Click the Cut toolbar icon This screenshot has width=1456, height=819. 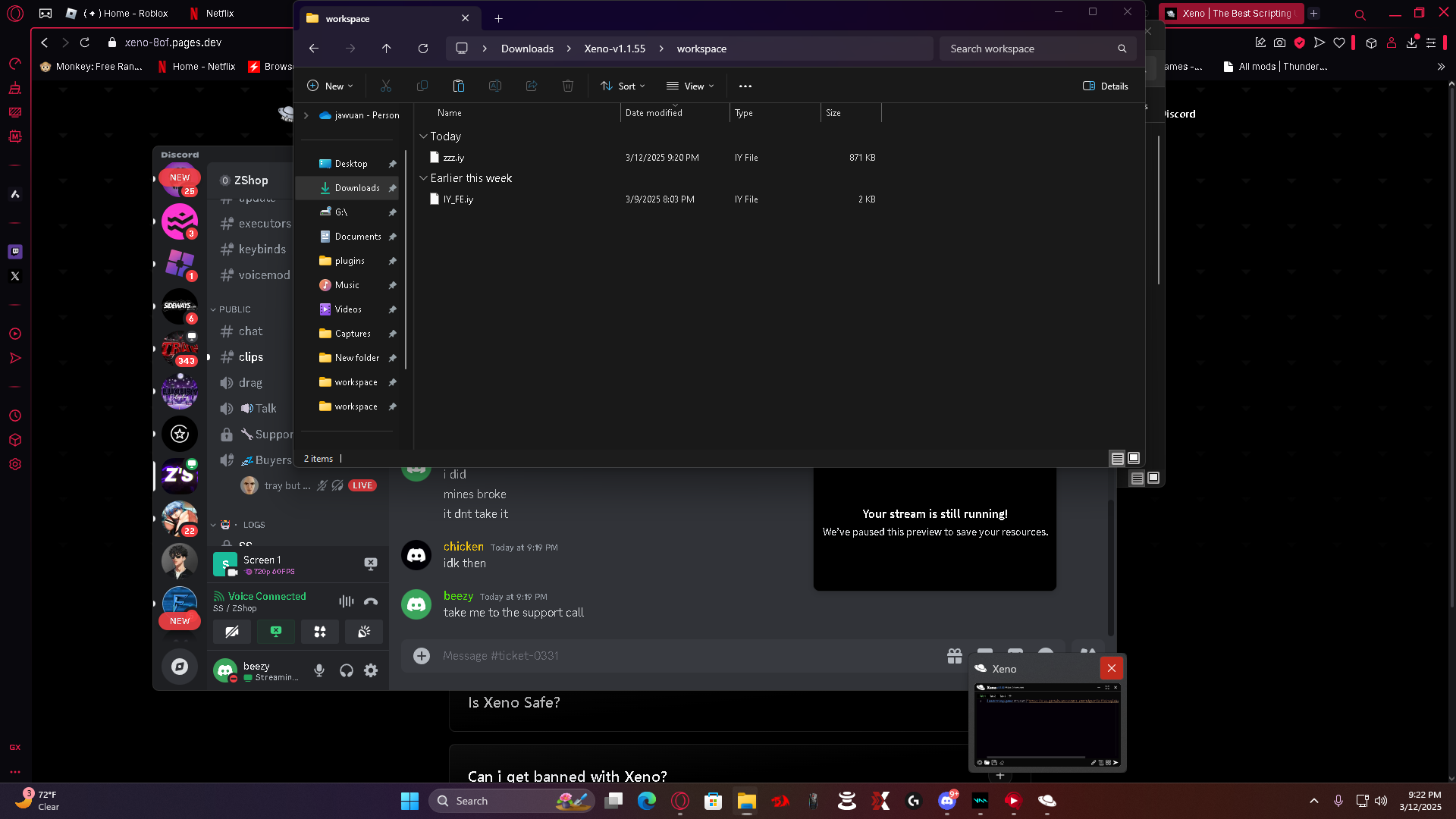click(386, 86)
